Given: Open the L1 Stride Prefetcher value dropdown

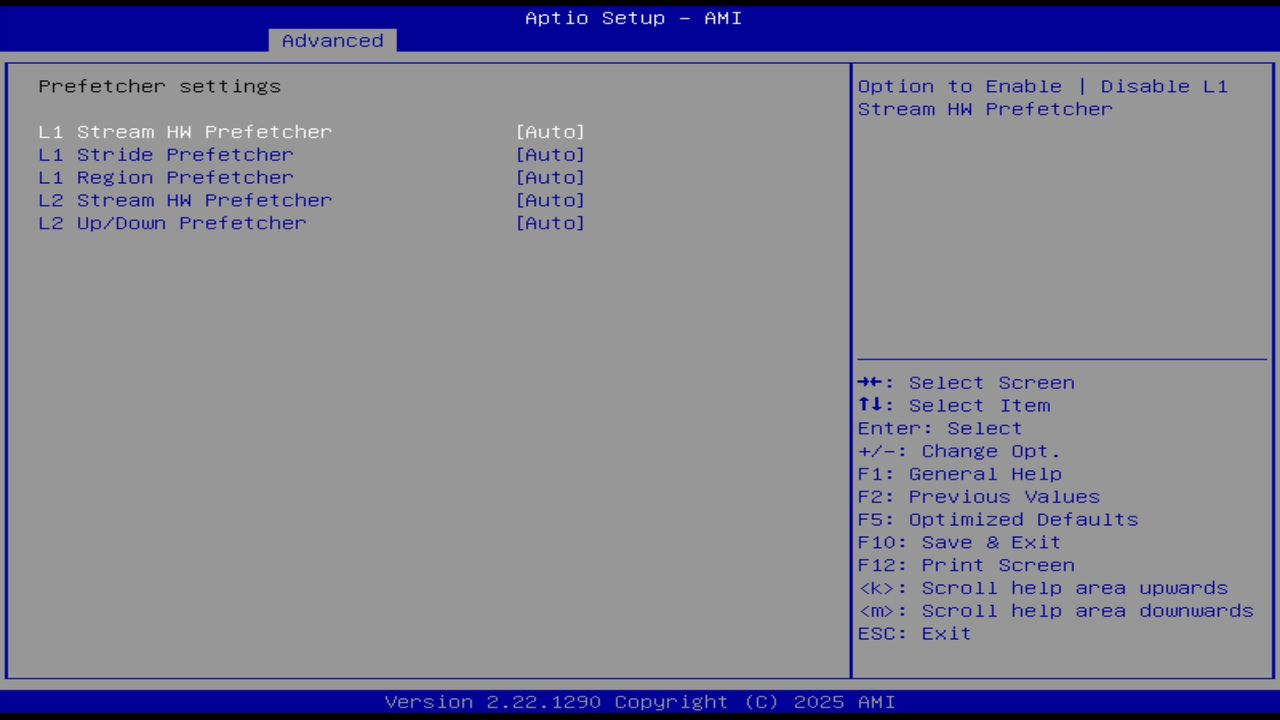Looking at the screenshot, I should (x=550, y=154).
